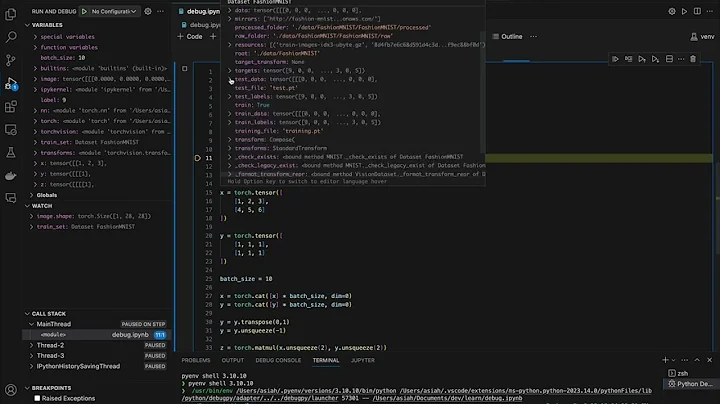Click the debug.ipynb breadcrumb item
Image resolution: width=720 pixels, height=404 pixels.
point(201,25)
